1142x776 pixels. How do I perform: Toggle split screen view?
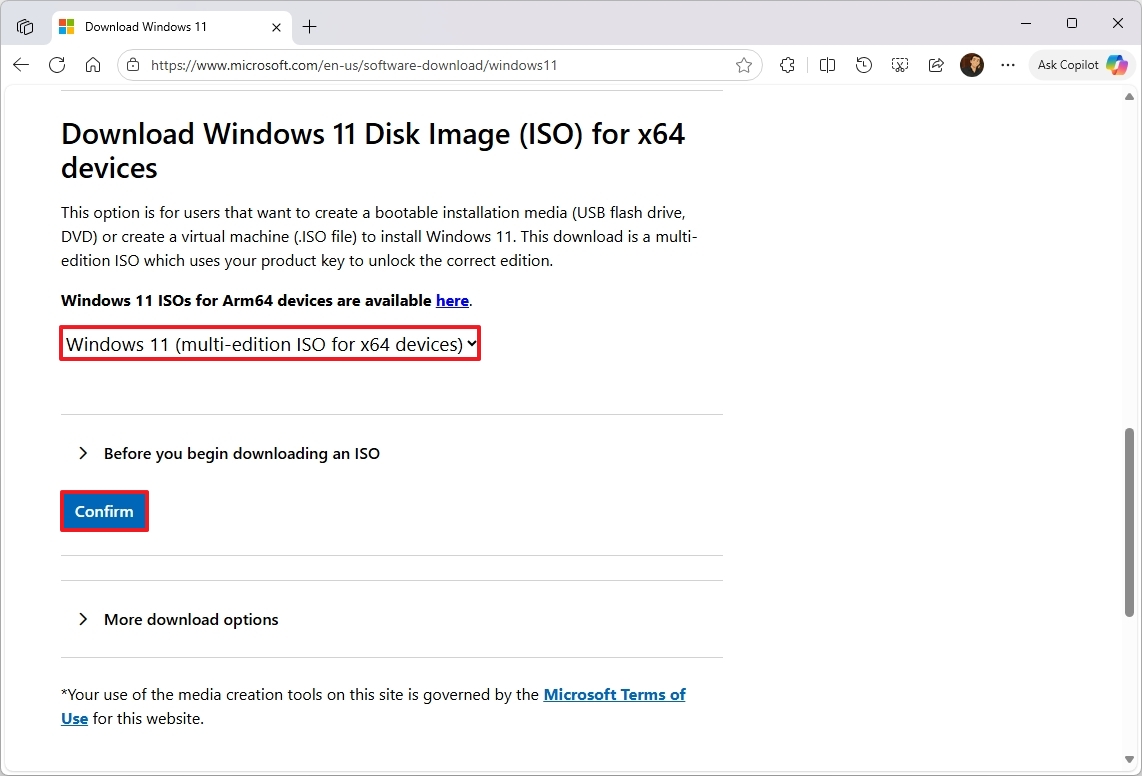click(x=827, y=66)
